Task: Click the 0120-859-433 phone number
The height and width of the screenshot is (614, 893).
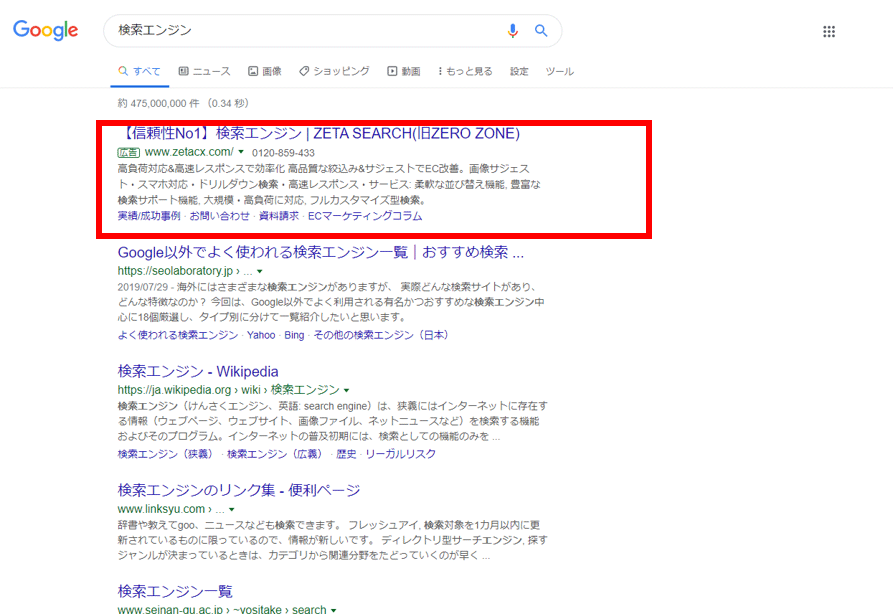Action: pyautogui.click(x=283, y=153)
